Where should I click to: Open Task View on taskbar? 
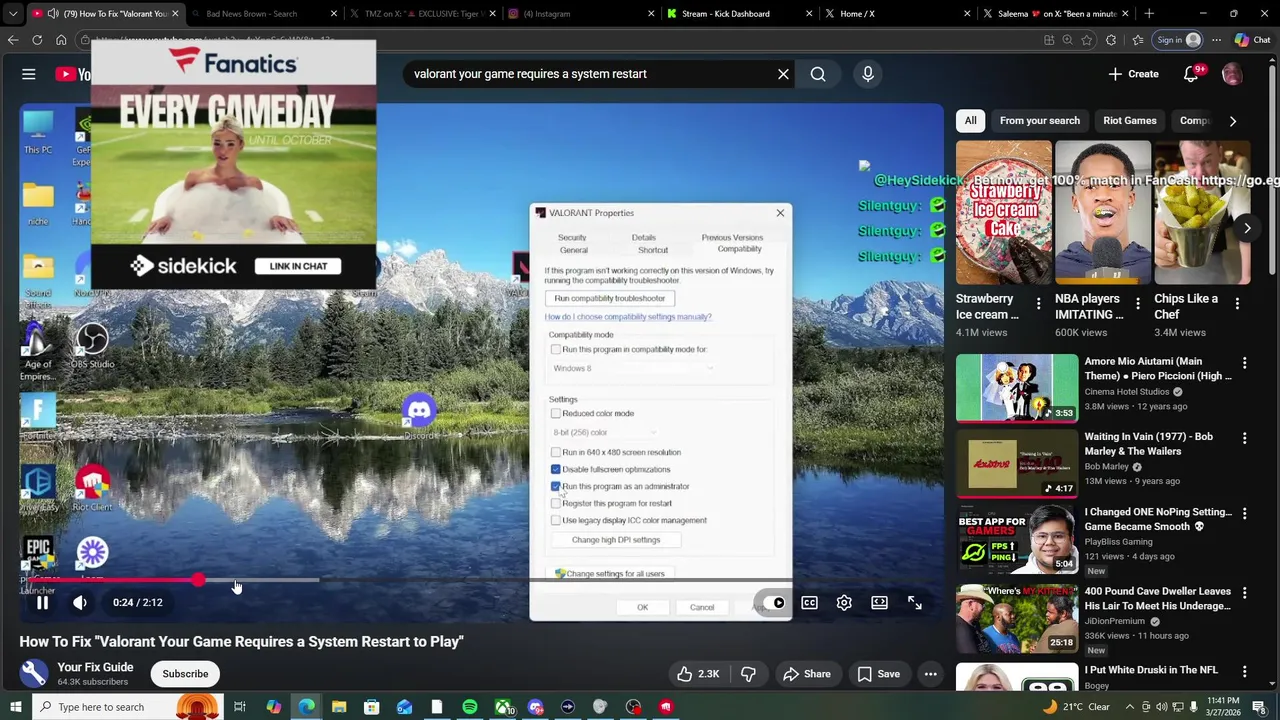(x=240, y=707)
